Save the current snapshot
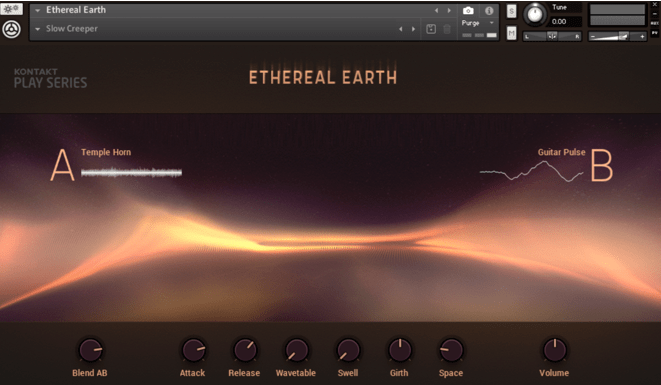This screenshot has height=385, width=661. [x=431, y=29]
